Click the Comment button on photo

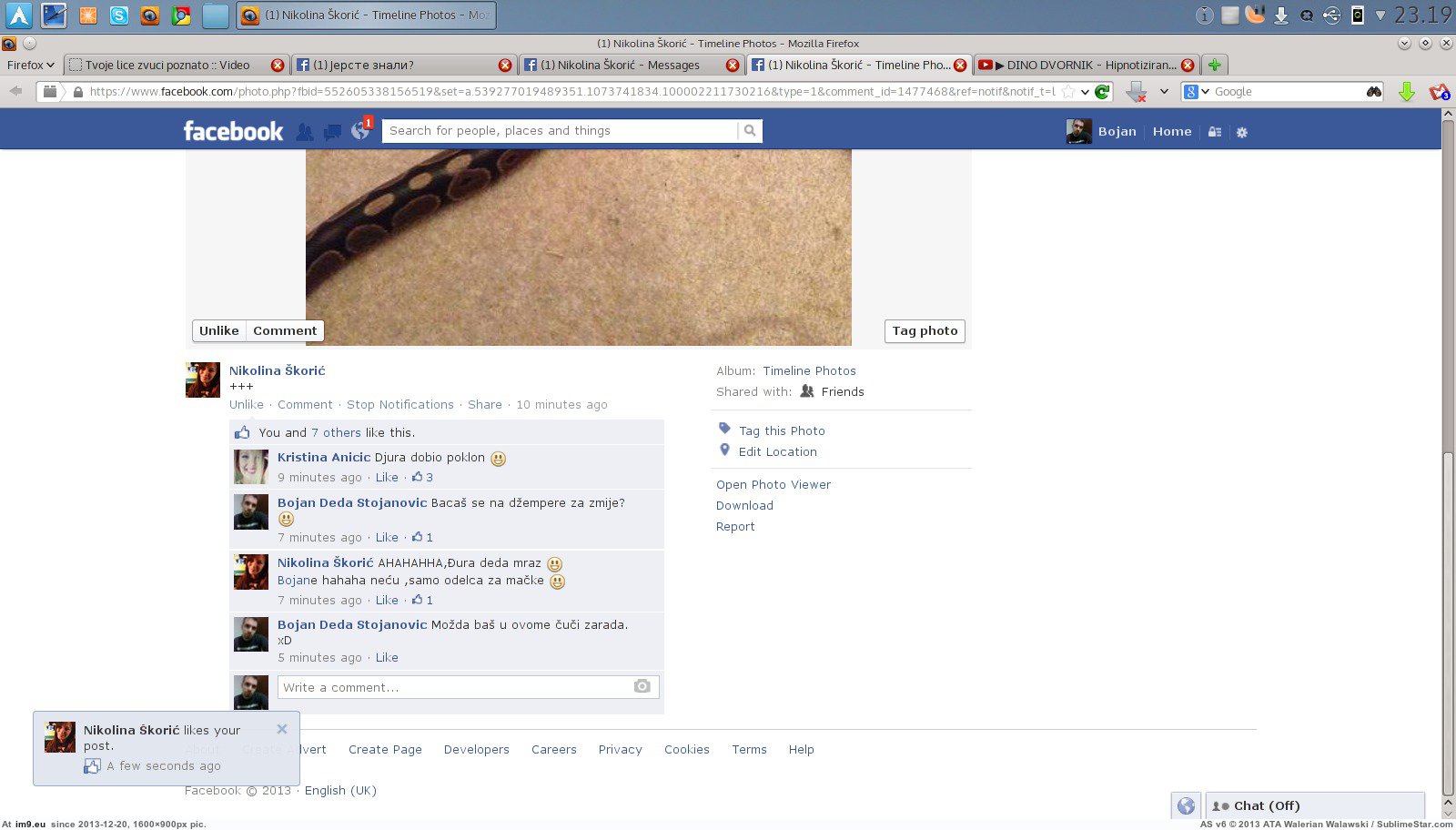(285, 331)
